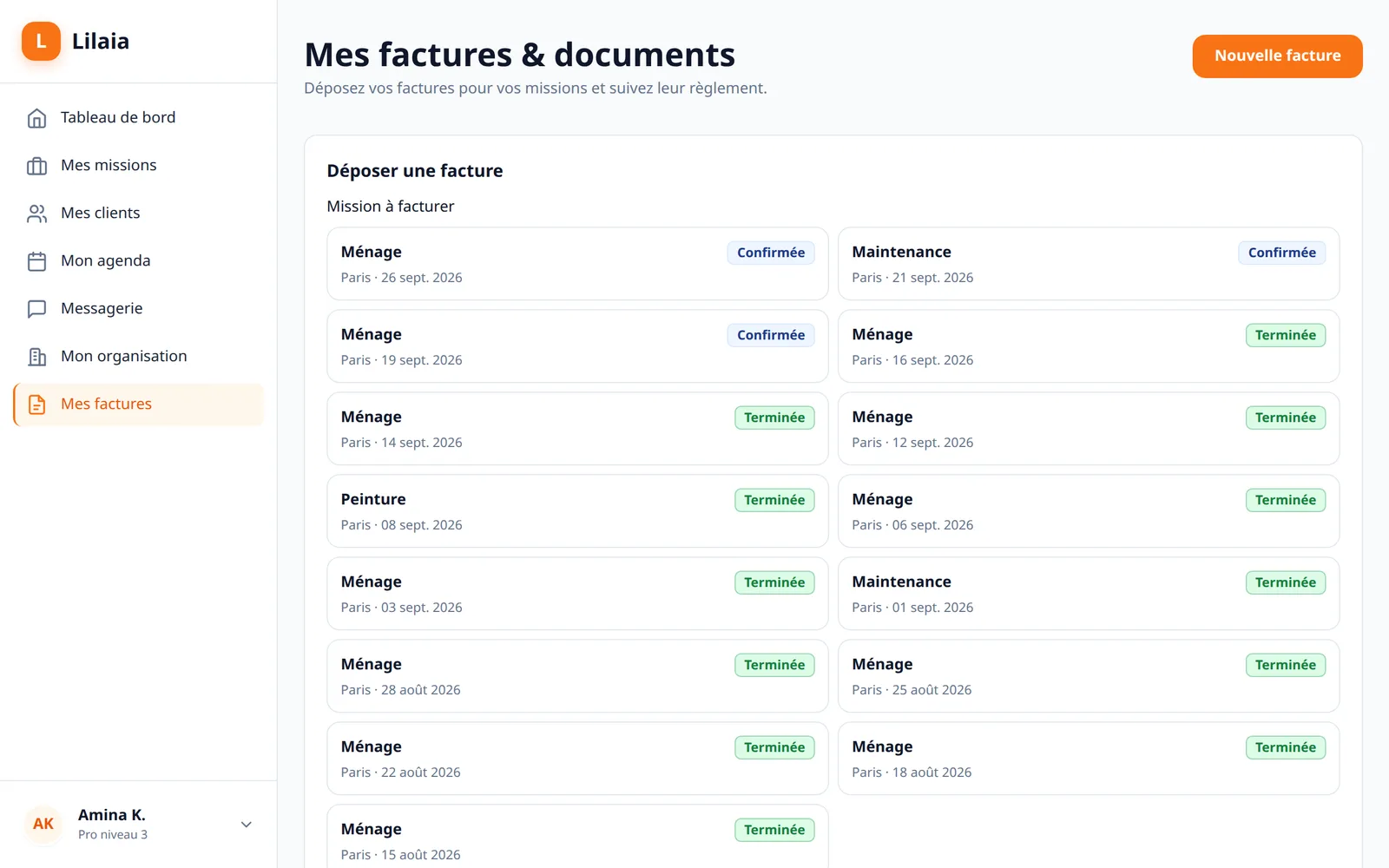Click the Messagerie chat bubble icon

[x=36, y=309]
